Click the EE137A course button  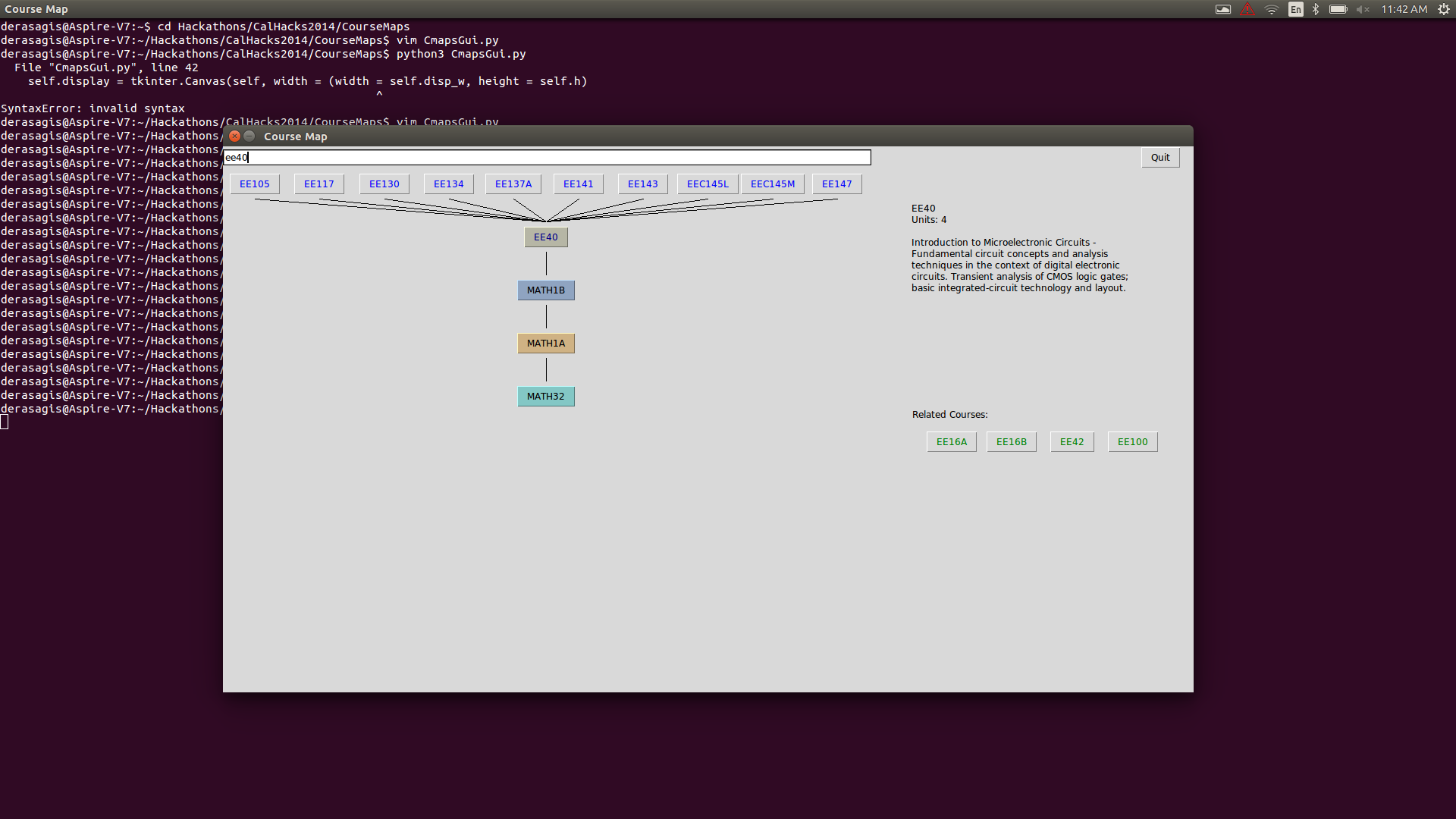point(513,184)
